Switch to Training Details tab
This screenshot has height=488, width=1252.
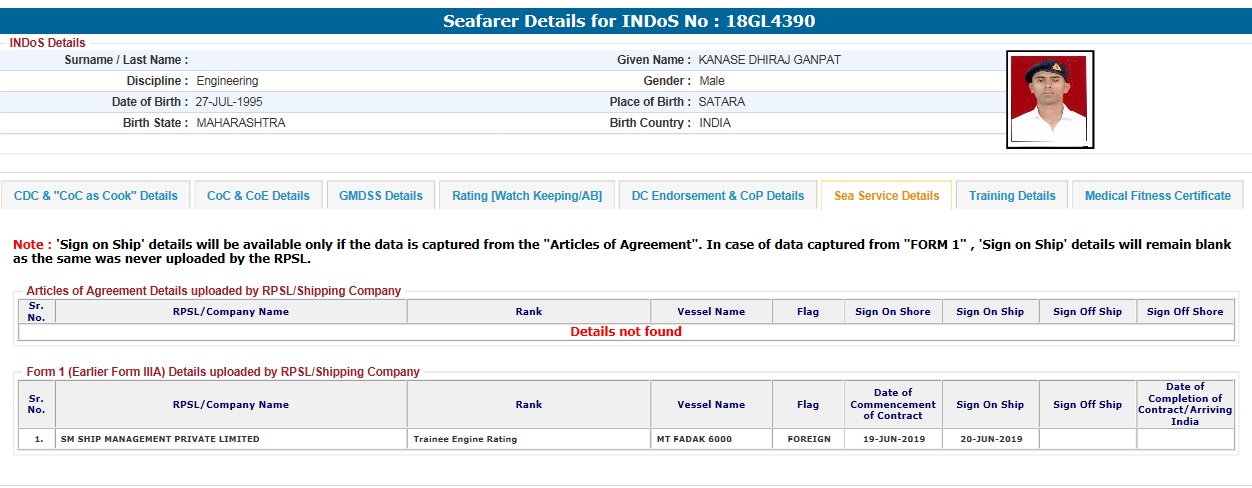[1012, 196]
